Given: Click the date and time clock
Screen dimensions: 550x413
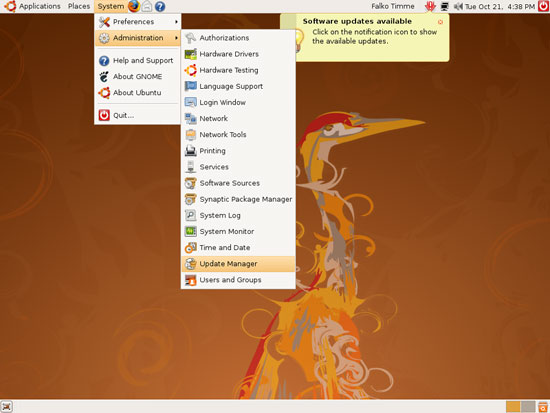Looking at the screenshot, I should click(500, 6).
